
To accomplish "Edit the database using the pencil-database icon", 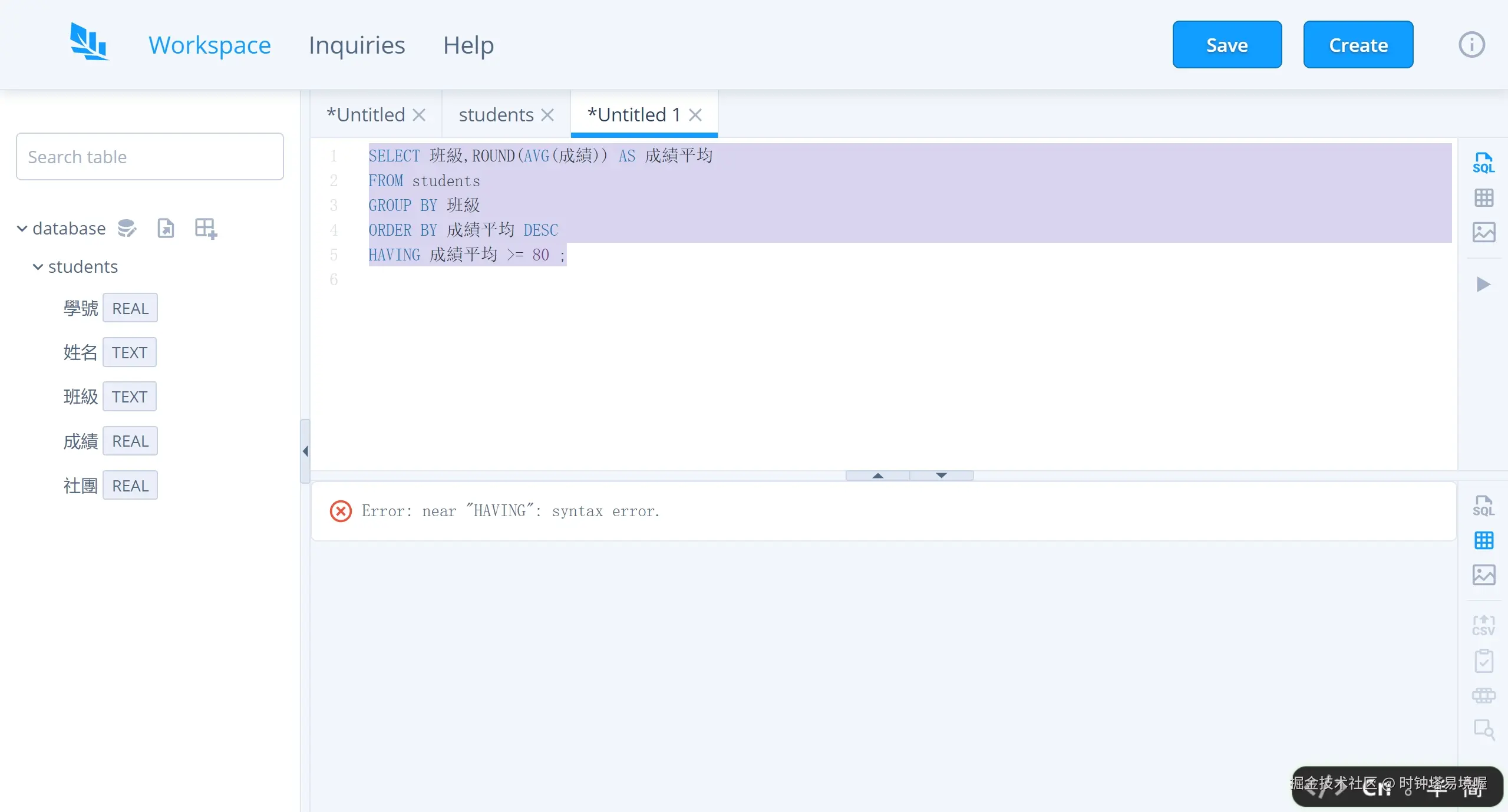I will coord(126,228).
